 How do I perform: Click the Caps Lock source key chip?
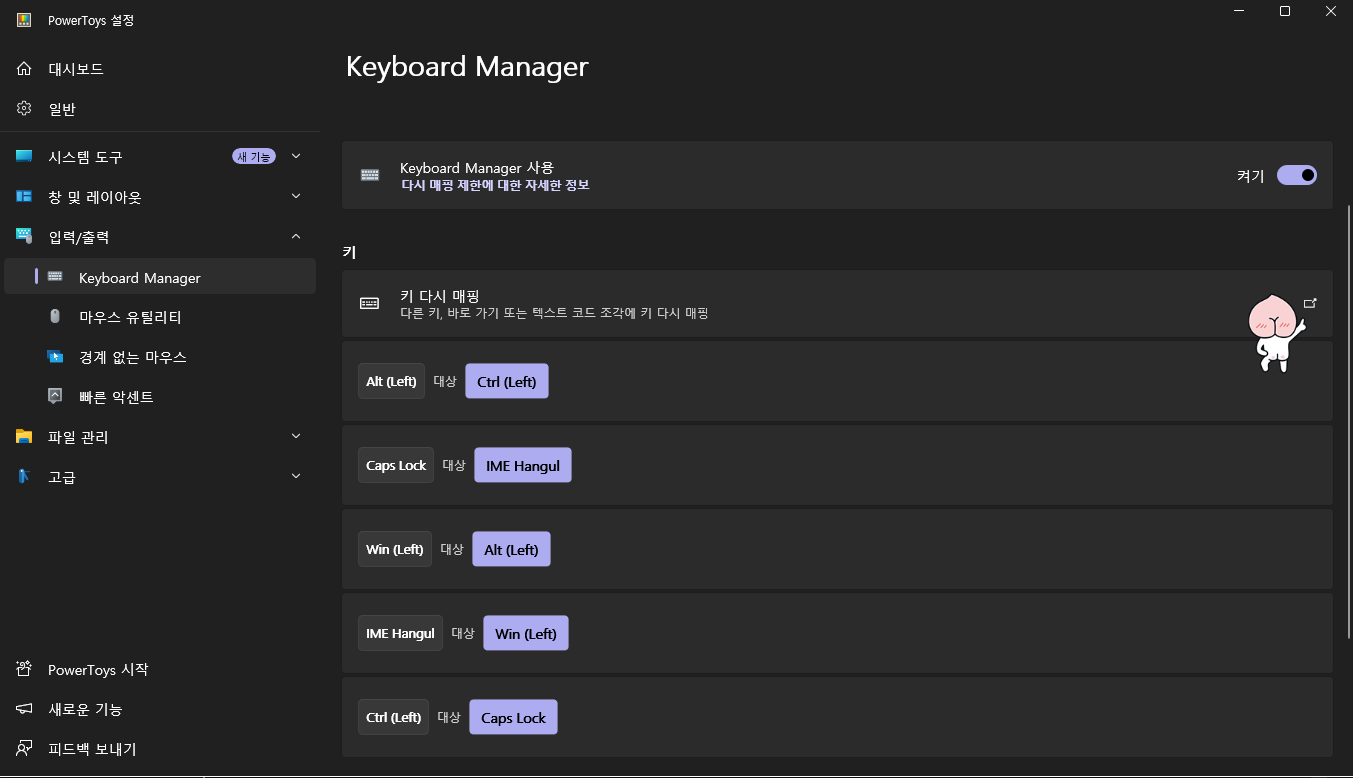coord(396,465)
